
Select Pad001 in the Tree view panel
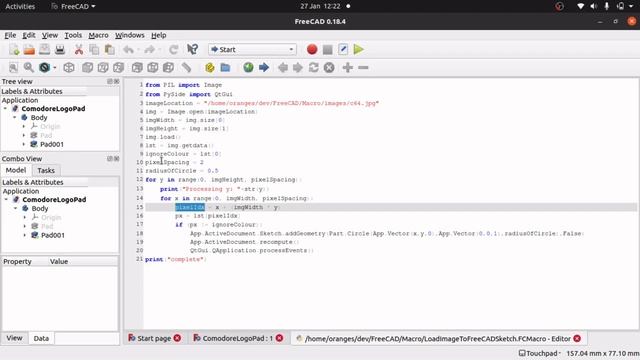(x=52, y=144)
